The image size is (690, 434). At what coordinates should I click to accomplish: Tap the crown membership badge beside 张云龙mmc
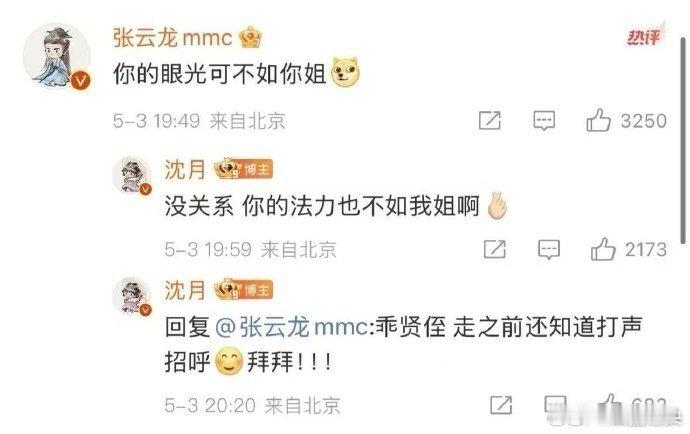tap(250, 37)
